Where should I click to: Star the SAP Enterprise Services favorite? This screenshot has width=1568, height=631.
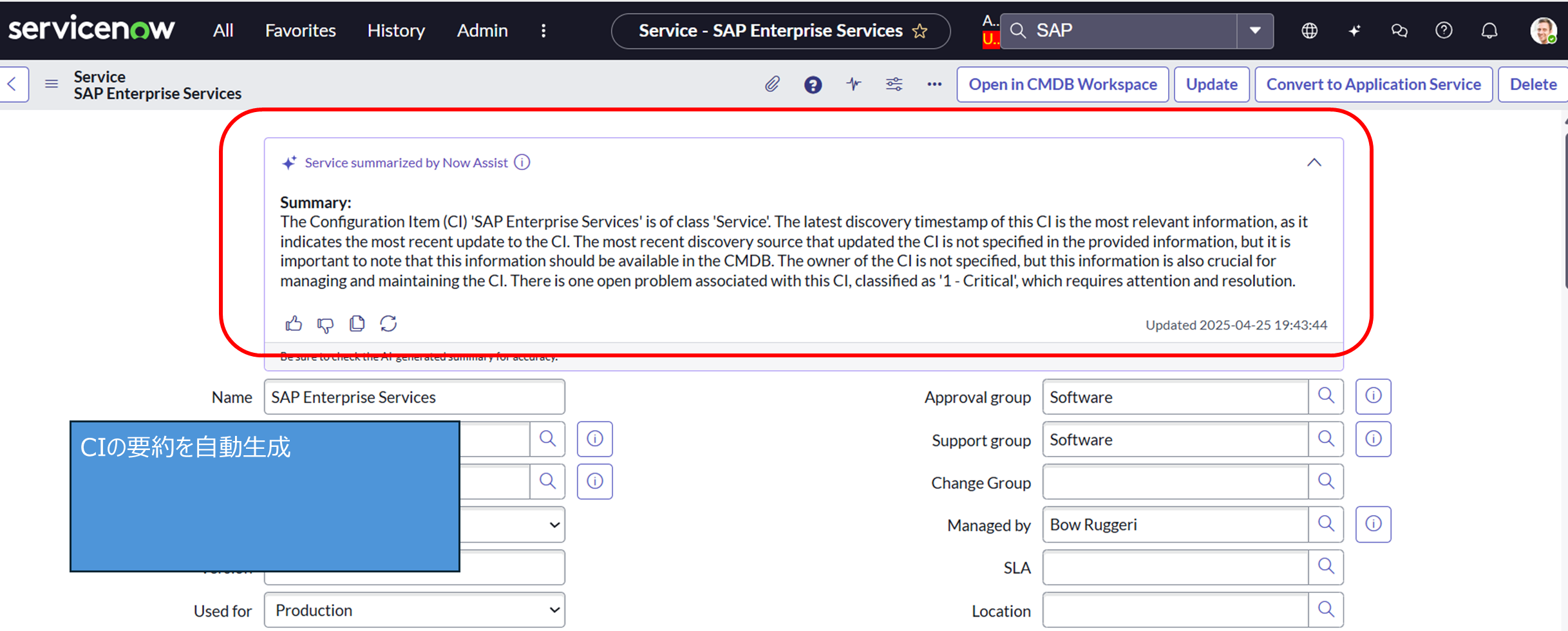point(920,30)
